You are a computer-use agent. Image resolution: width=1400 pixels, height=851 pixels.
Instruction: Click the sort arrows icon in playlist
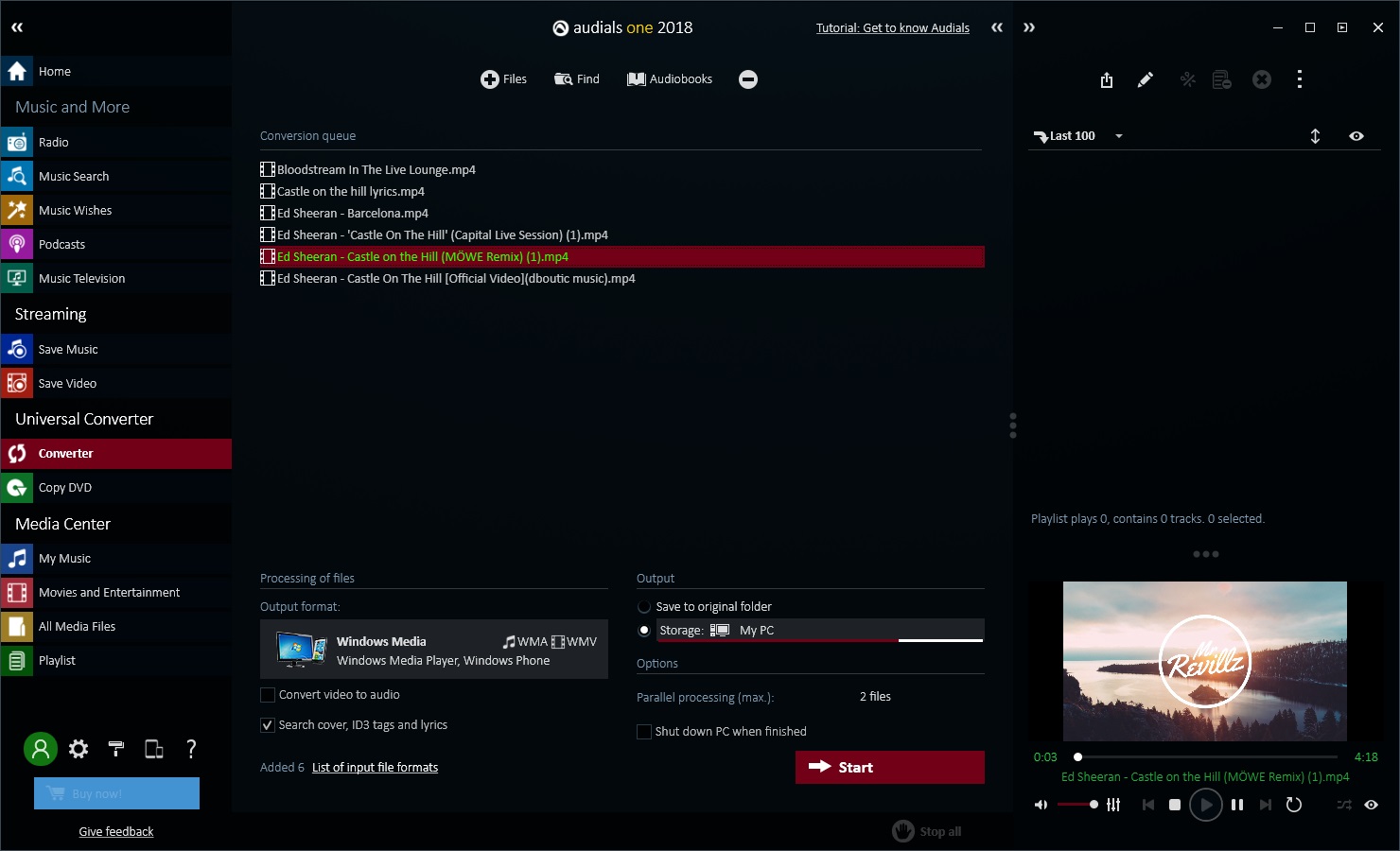[1315, 136]
